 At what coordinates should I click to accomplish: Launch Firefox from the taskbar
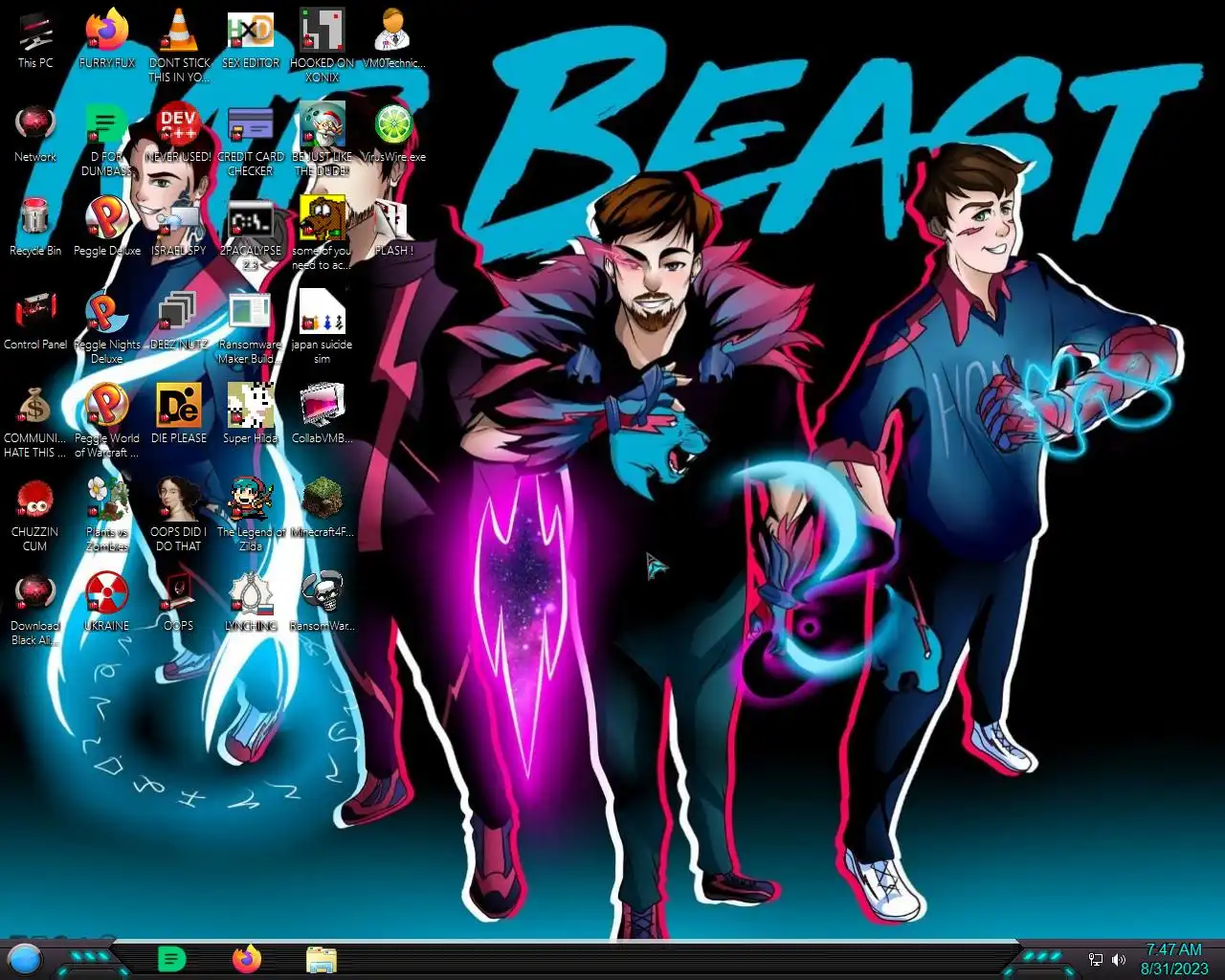tap(246, 958)
